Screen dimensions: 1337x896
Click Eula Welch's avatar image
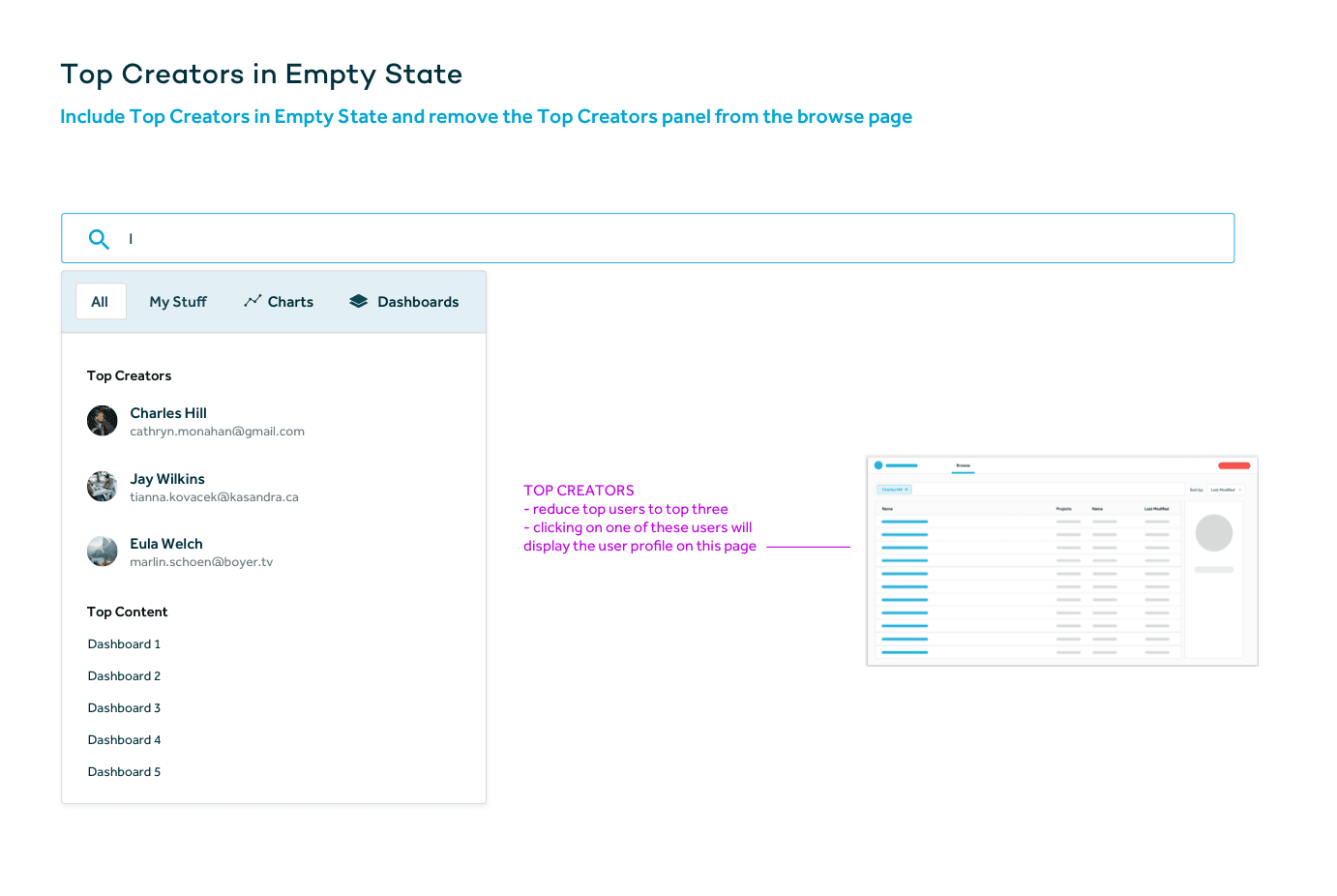103,552
